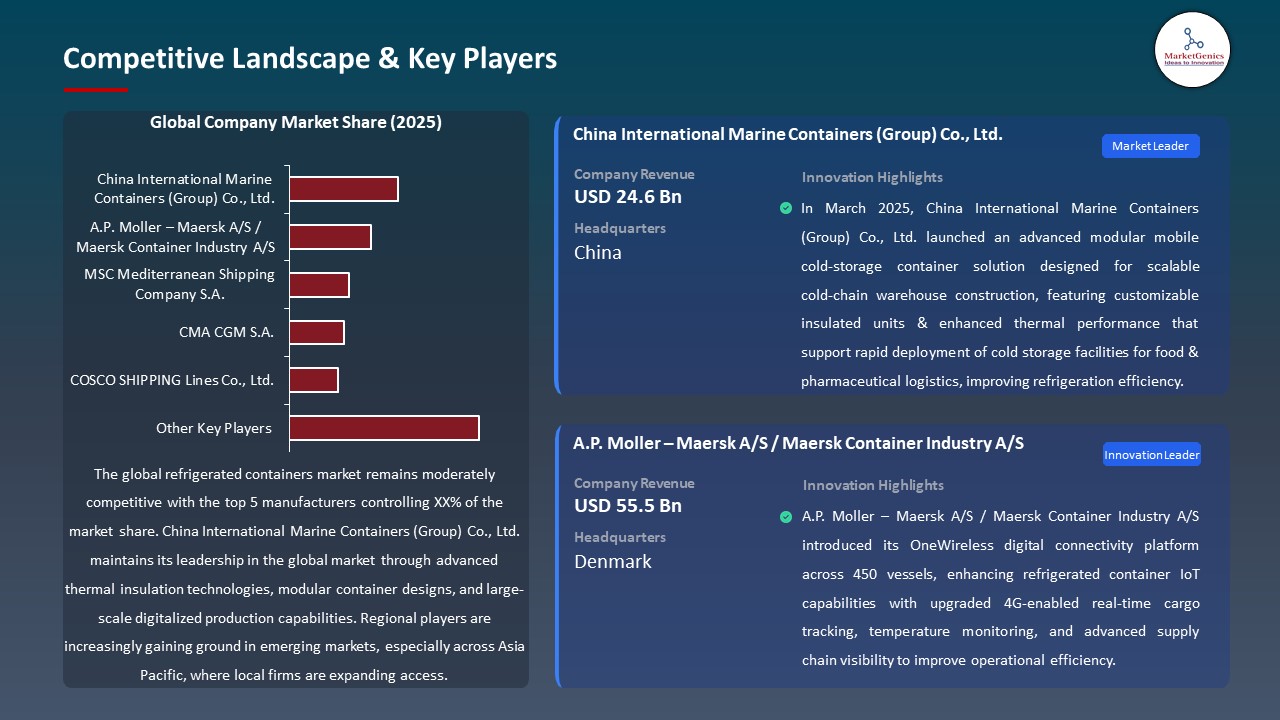The width and height of the screenshot is (1280, 720).
Task: Click the red underline beneath the slide title
Action: pos(96,90)
